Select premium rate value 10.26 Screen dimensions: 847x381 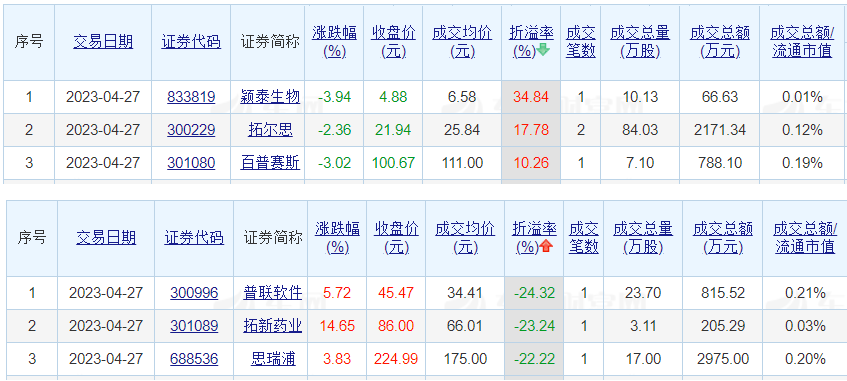[532, 163]
